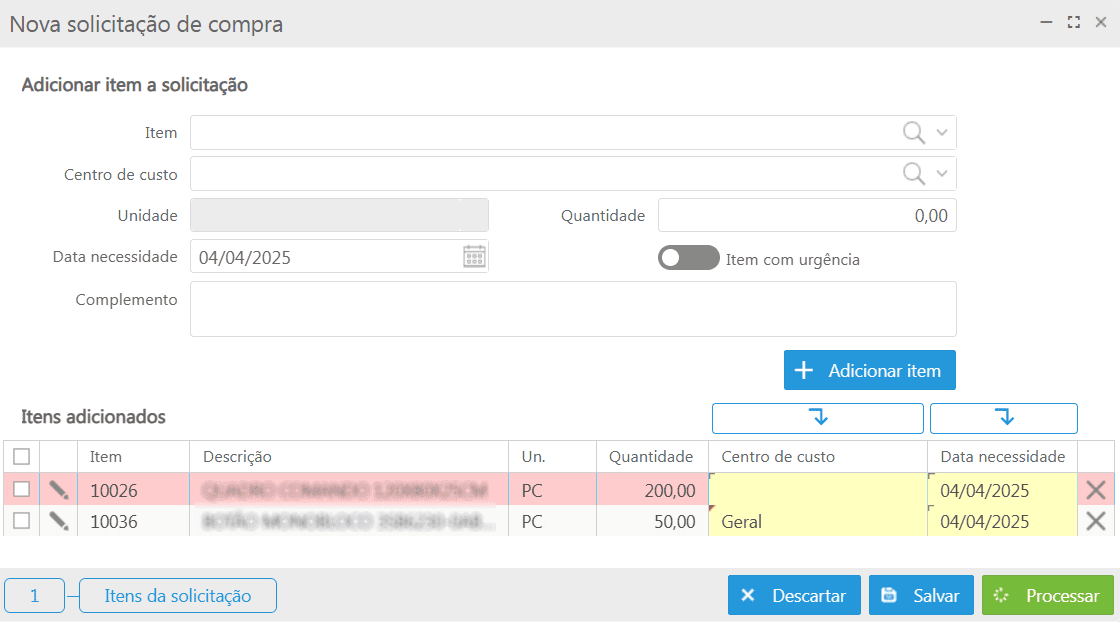Save the request with the Salvar button
This screenshot has height=622, width=1120.
click(920, 595)
